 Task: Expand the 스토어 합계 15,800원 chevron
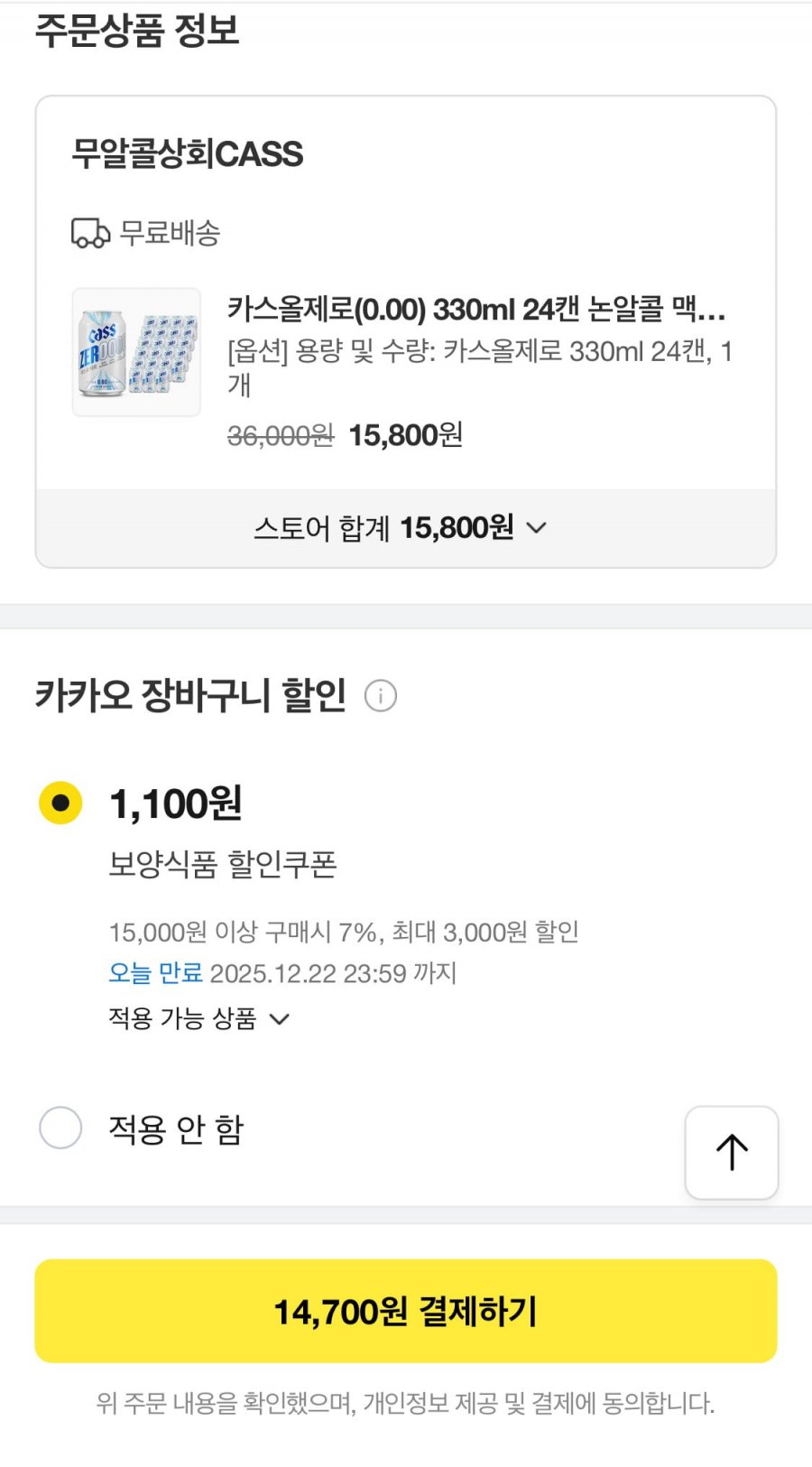(x=536, y=528)
